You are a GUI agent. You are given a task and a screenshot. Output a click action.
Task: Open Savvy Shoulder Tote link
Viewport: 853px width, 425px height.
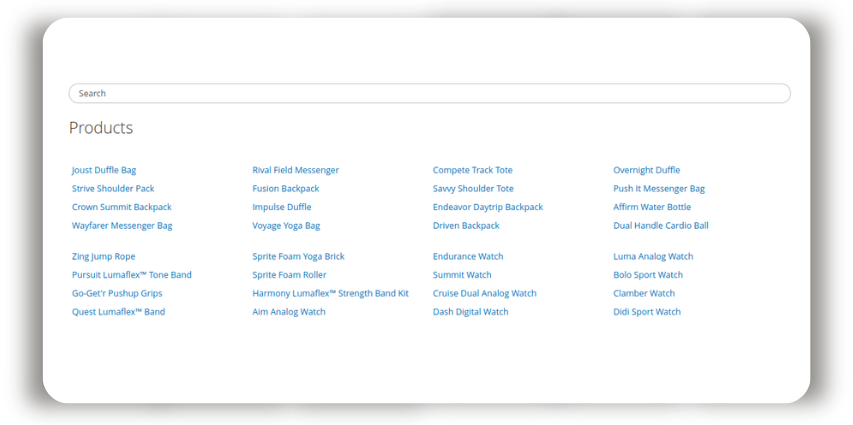[x=473, y=189]
